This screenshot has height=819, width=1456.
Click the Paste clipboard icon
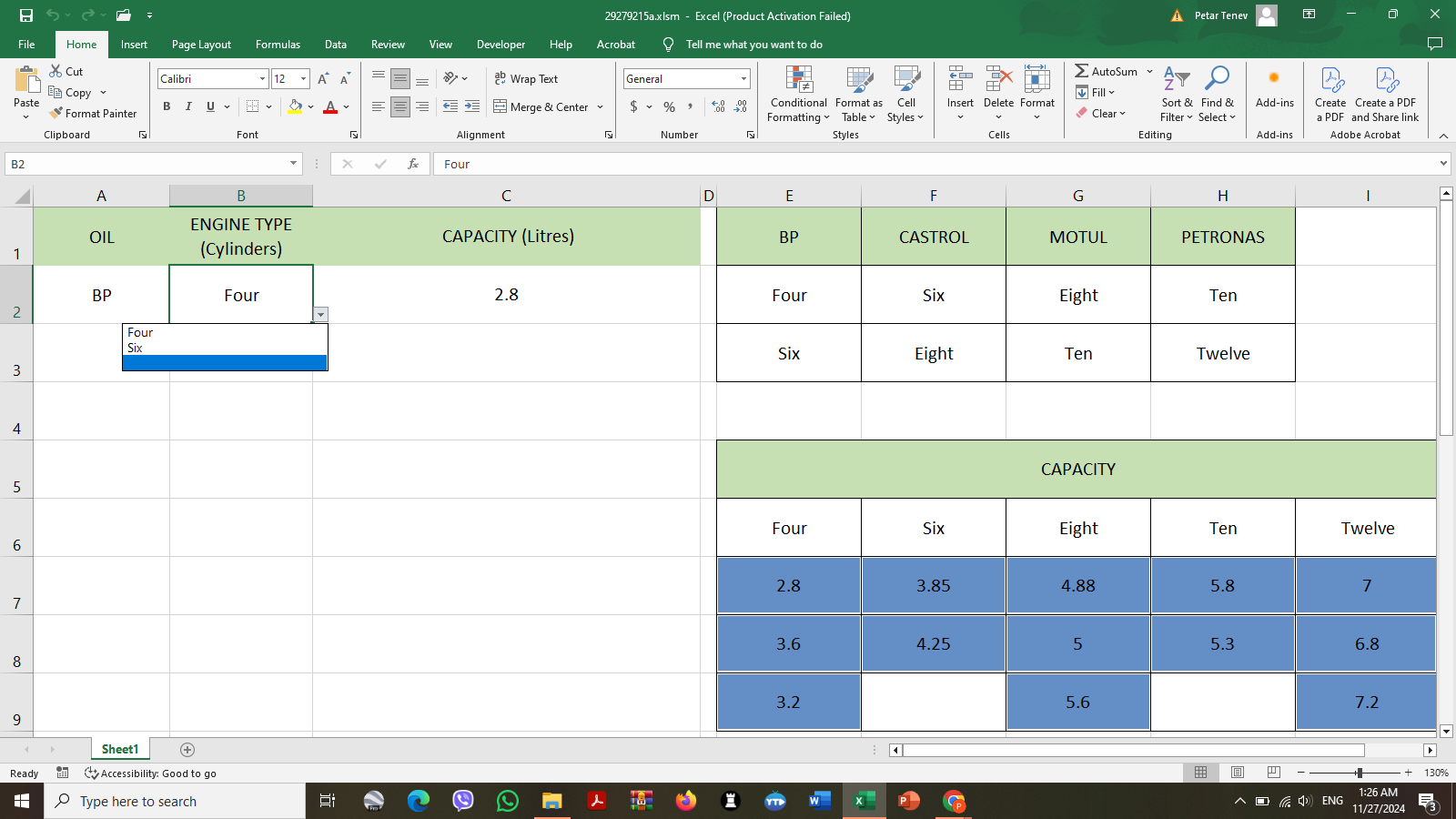[x=26, y=80]
